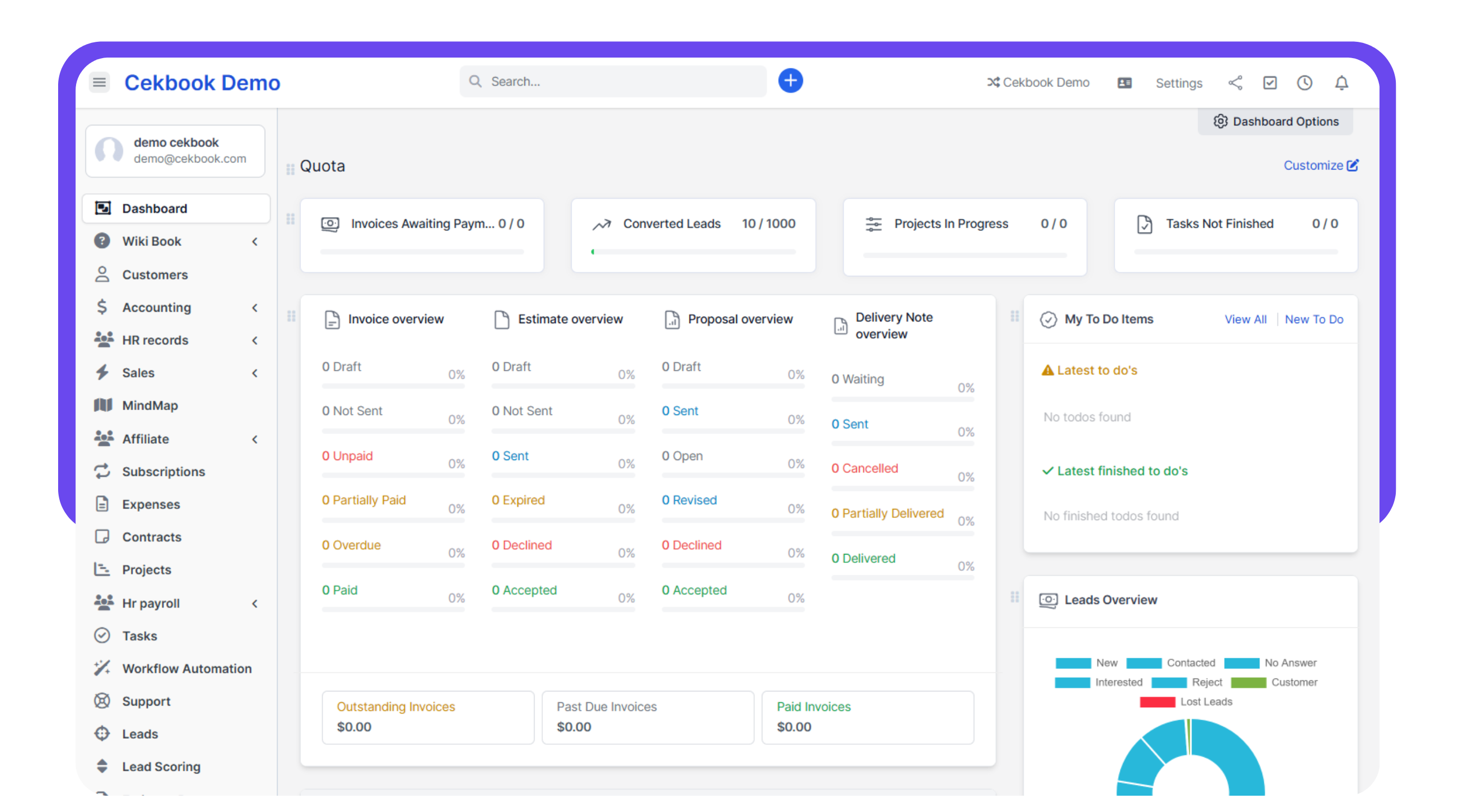
Task: Click the blue plus button to create new
Action: [790, 80]
